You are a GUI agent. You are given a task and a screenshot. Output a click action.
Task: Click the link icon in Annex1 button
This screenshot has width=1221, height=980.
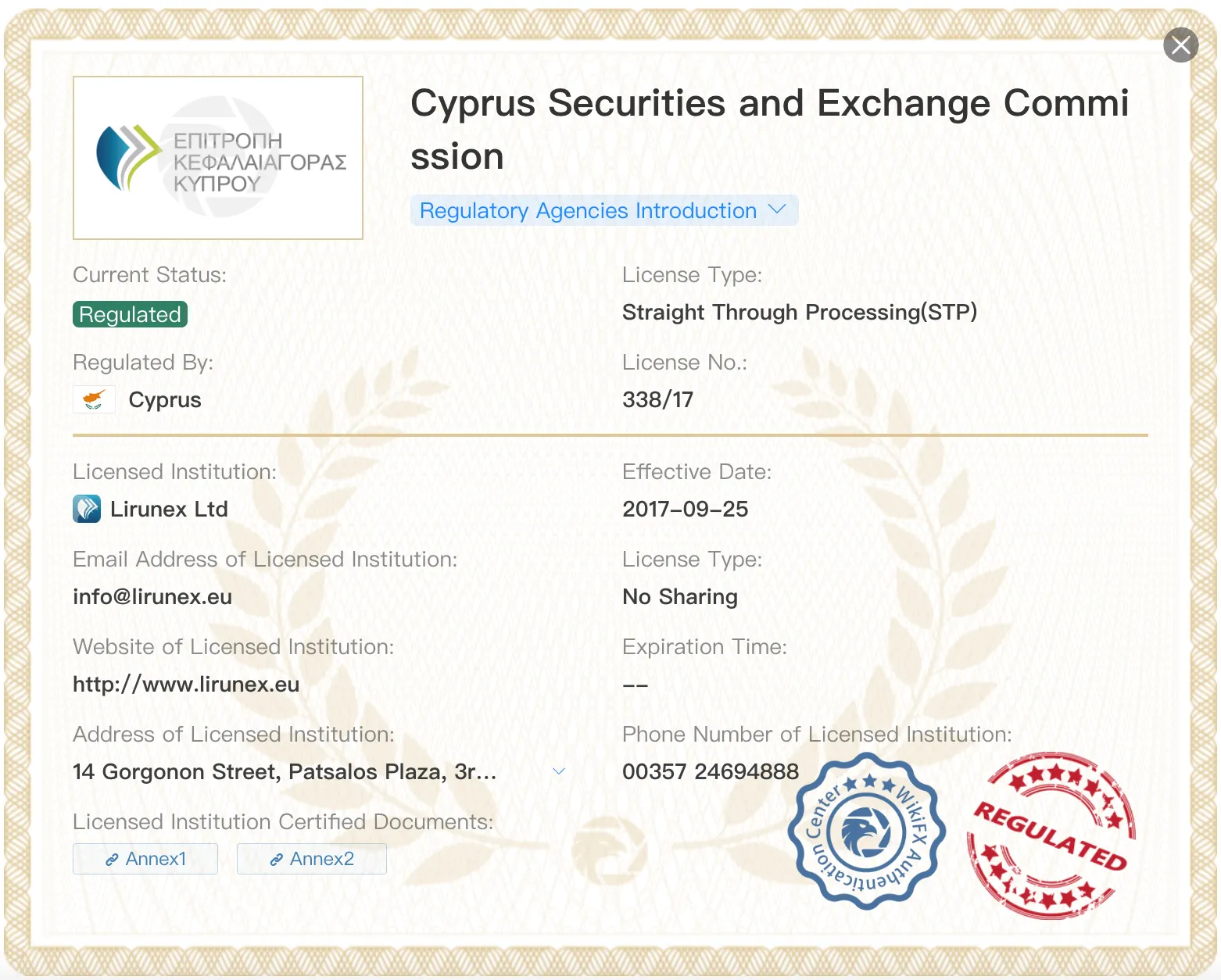113,860
